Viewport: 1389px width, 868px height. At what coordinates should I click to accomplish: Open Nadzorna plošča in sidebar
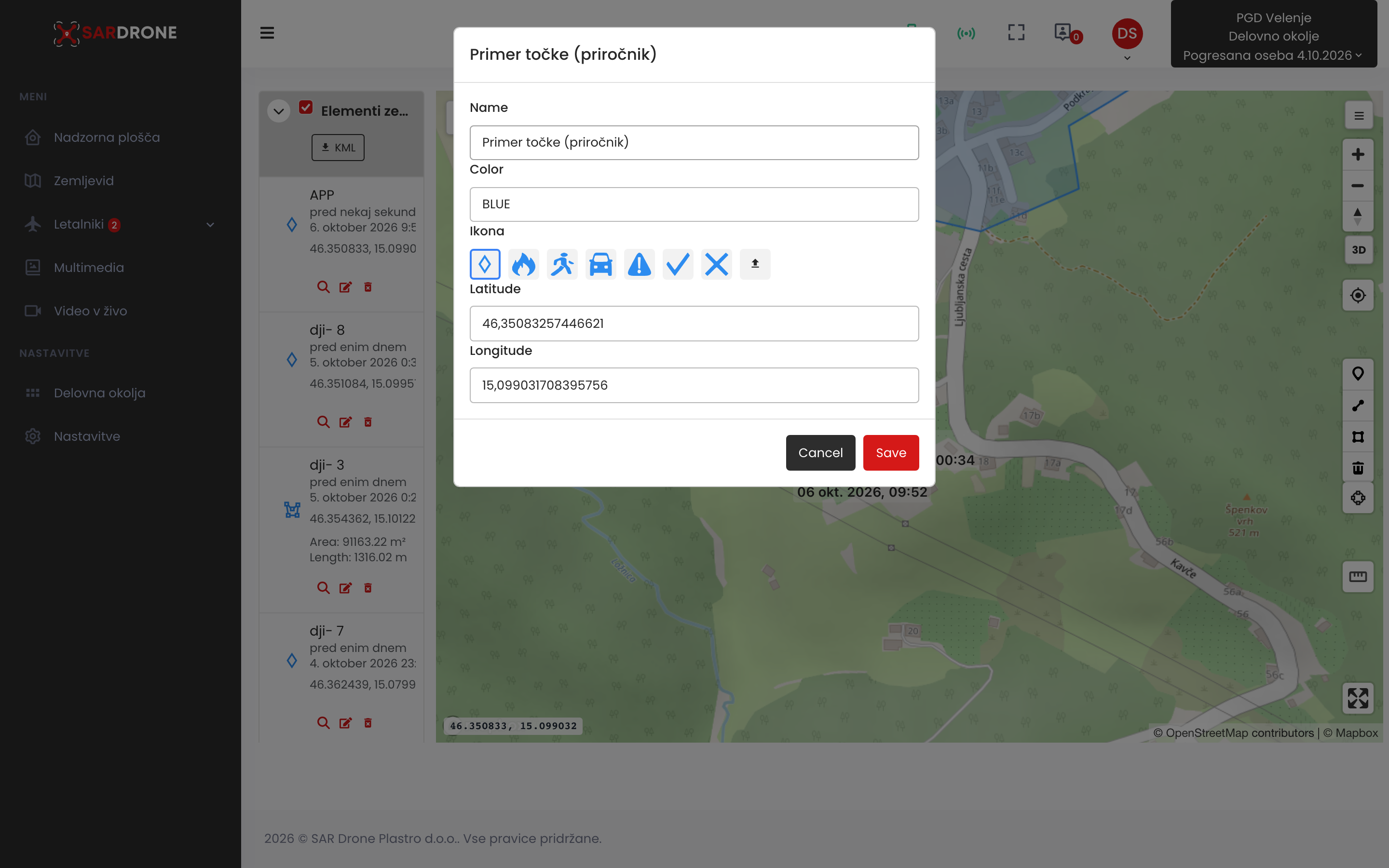pos(107,137)
